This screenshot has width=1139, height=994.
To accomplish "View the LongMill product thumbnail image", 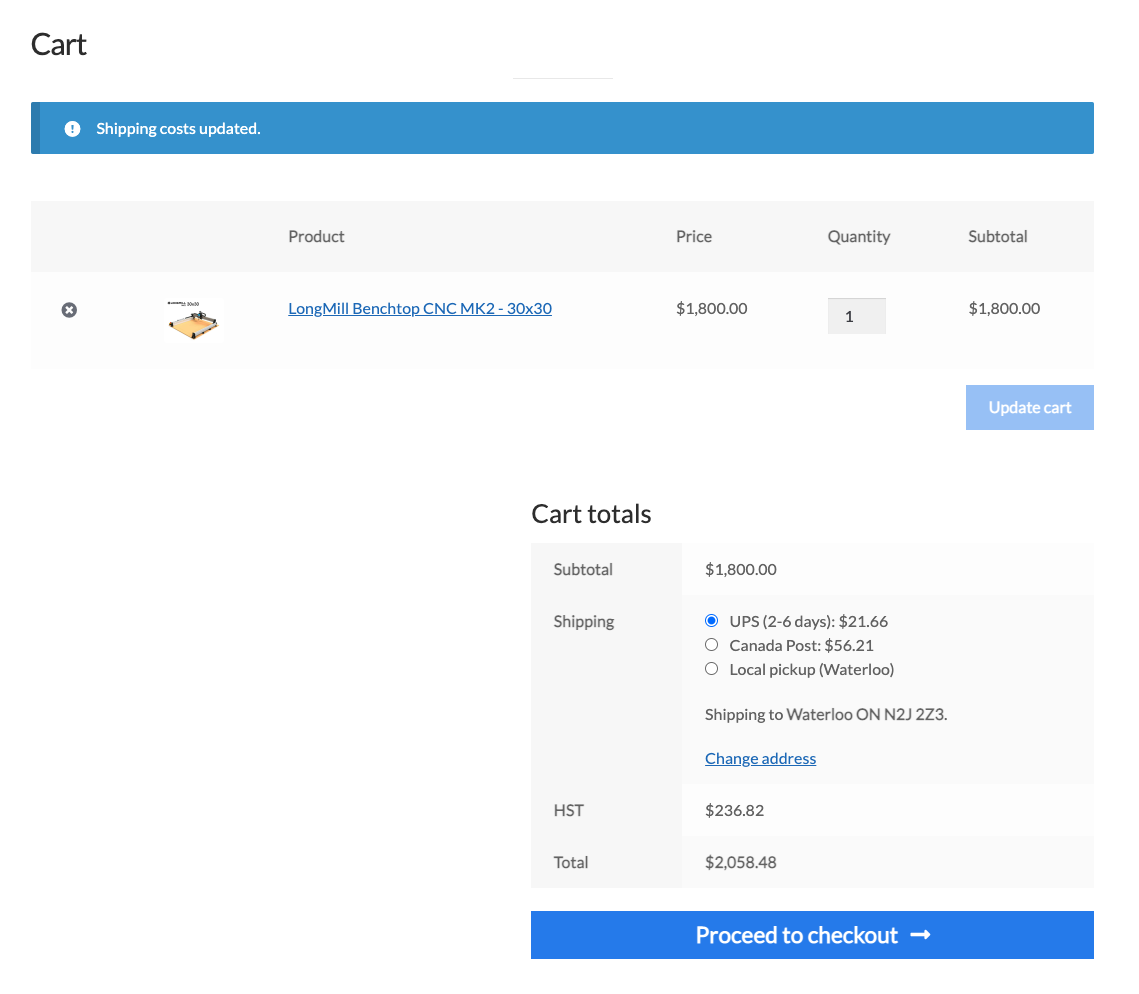I will [192, 319].
